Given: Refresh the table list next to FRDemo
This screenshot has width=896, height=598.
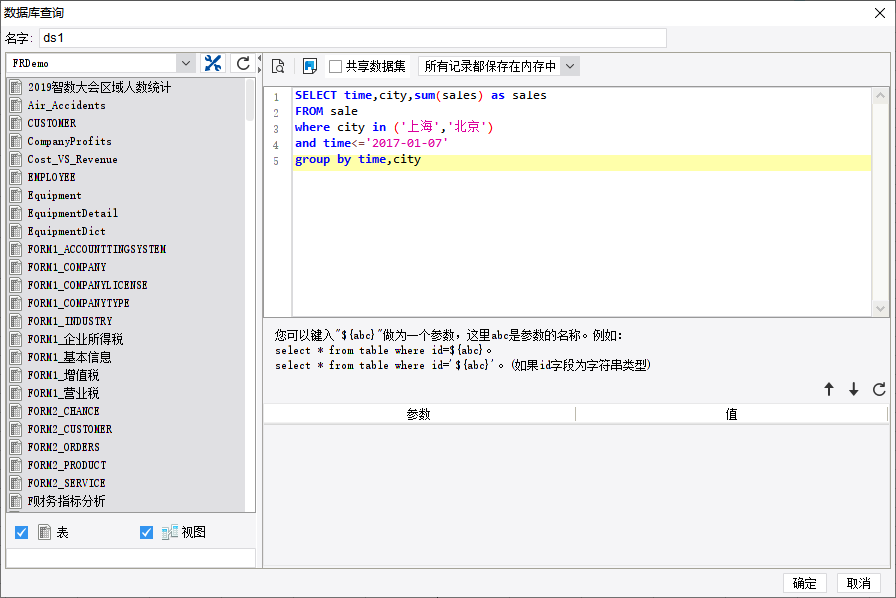Looking at the screenshot, I should pos(243,63).
